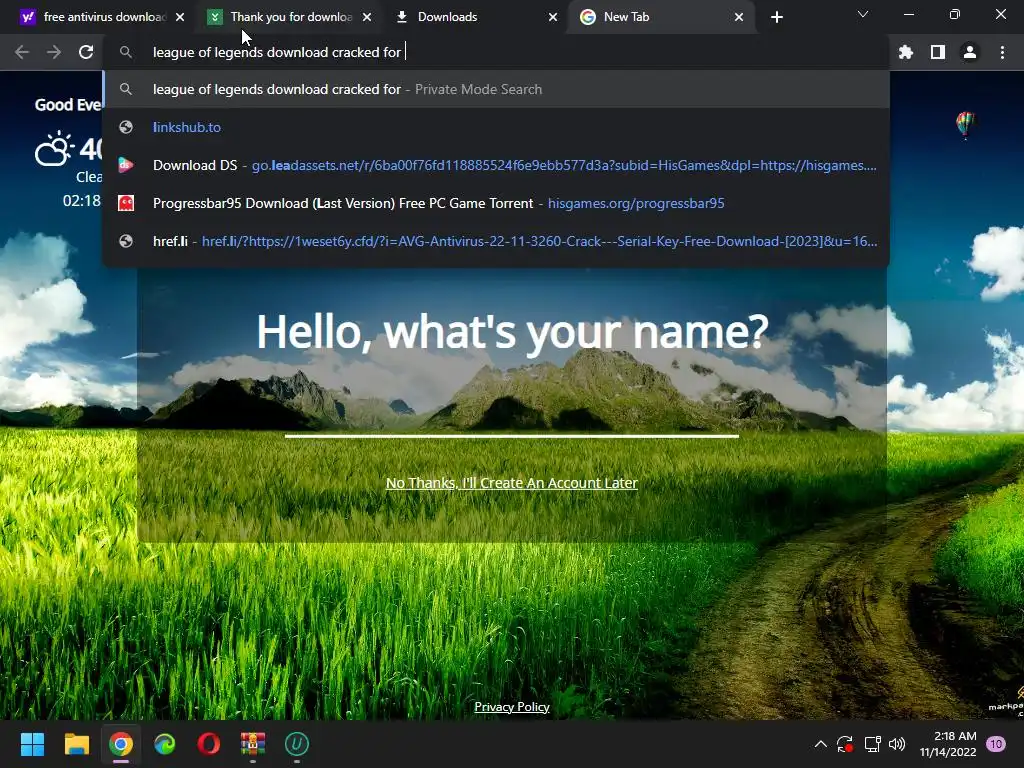Open the network tray icon
The width and height of the screenshot is (1024, 768).
pos(872,744)
